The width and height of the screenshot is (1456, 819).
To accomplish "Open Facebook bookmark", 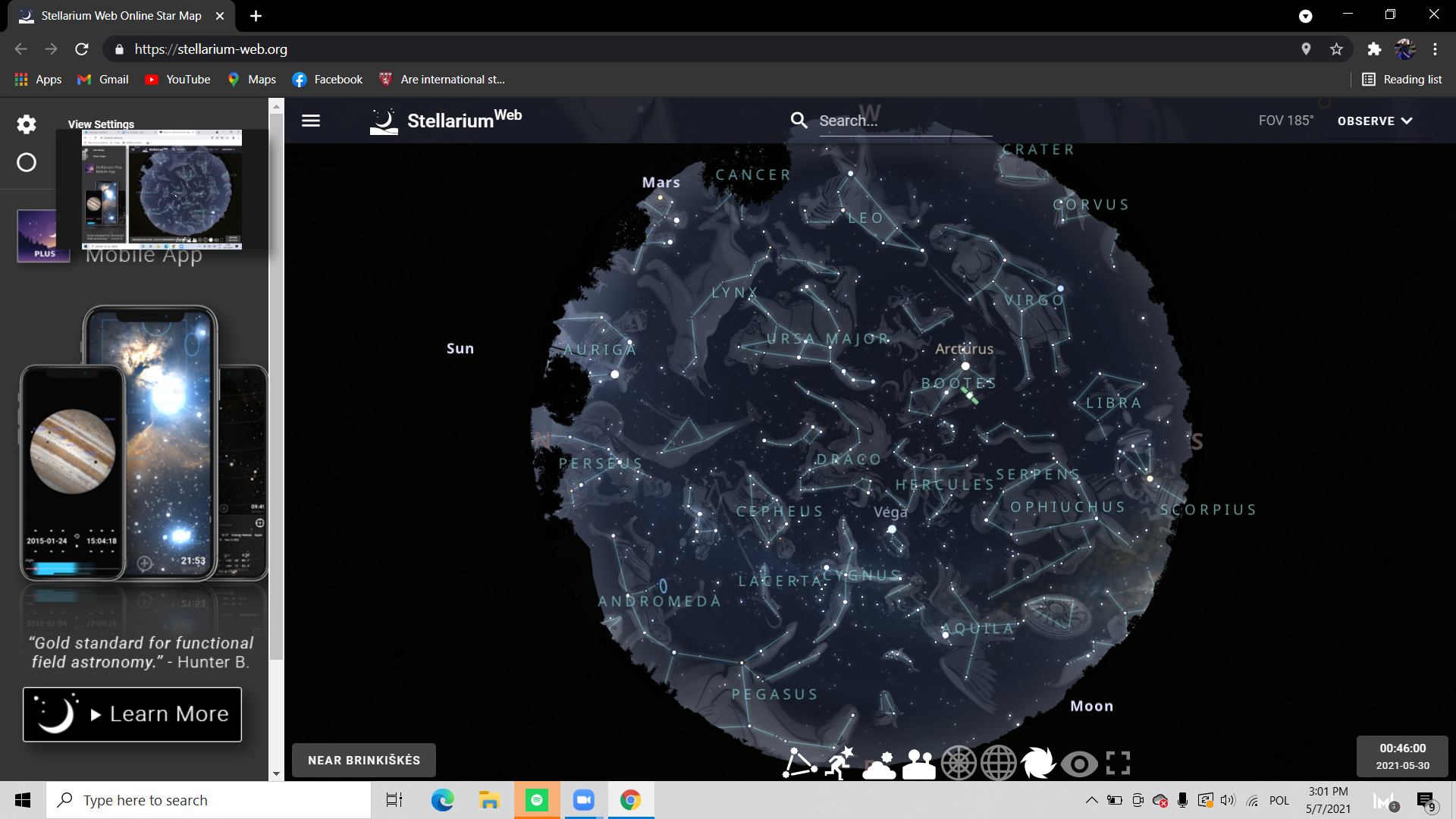I will tap(328, 80).
